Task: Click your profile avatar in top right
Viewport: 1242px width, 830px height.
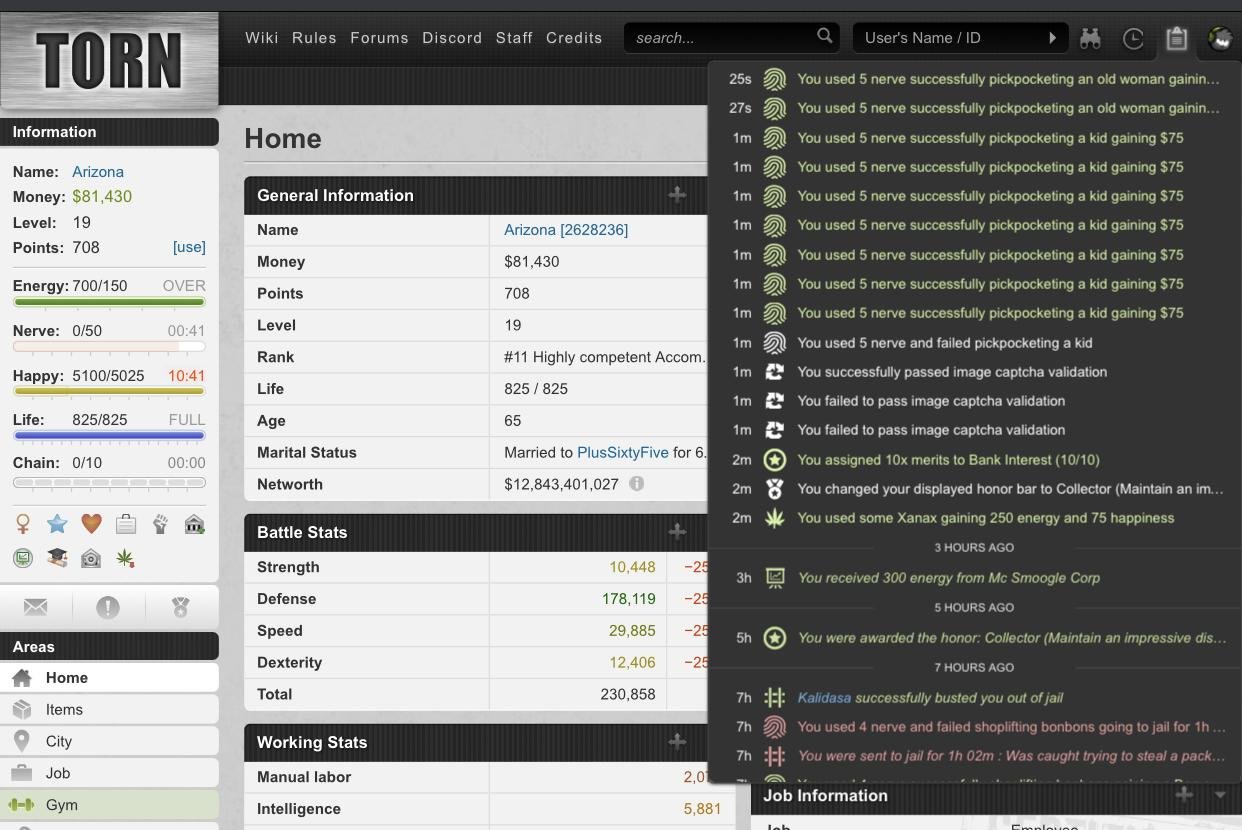Action: [x=1220, y=38]
